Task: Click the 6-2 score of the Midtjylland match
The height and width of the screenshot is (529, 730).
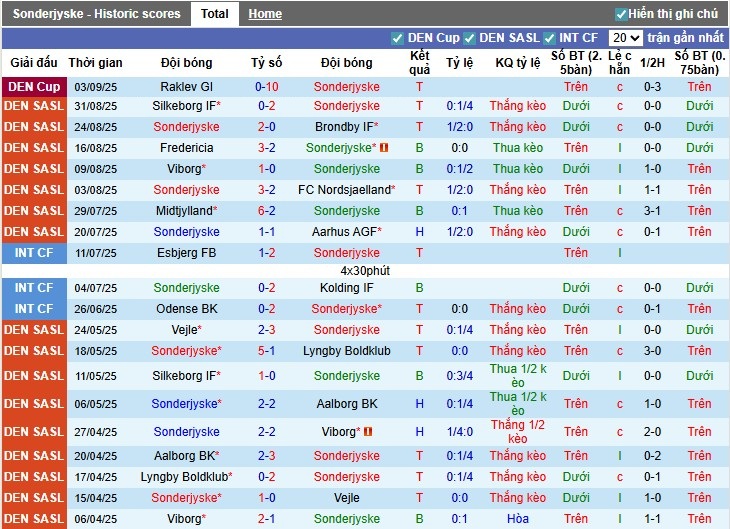Action: (x=266, y=211)
